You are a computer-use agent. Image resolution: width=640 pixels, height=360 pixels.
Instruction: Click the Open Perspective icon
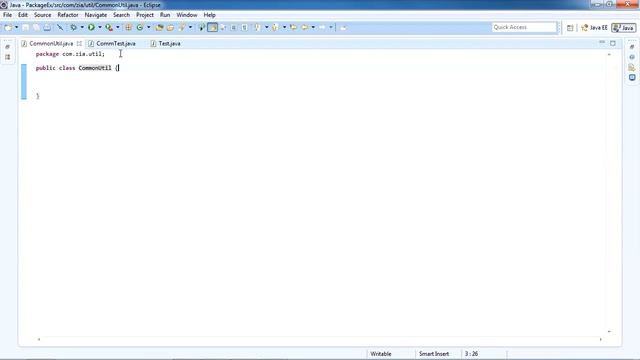[570, 28]
